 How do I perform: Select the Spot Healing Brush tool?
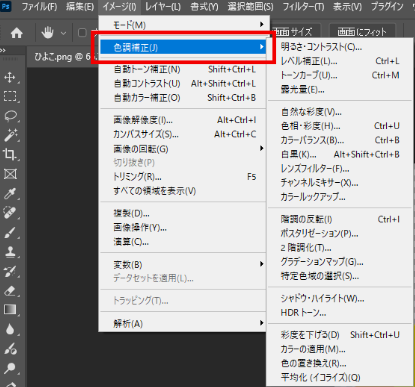pos(10,213)
